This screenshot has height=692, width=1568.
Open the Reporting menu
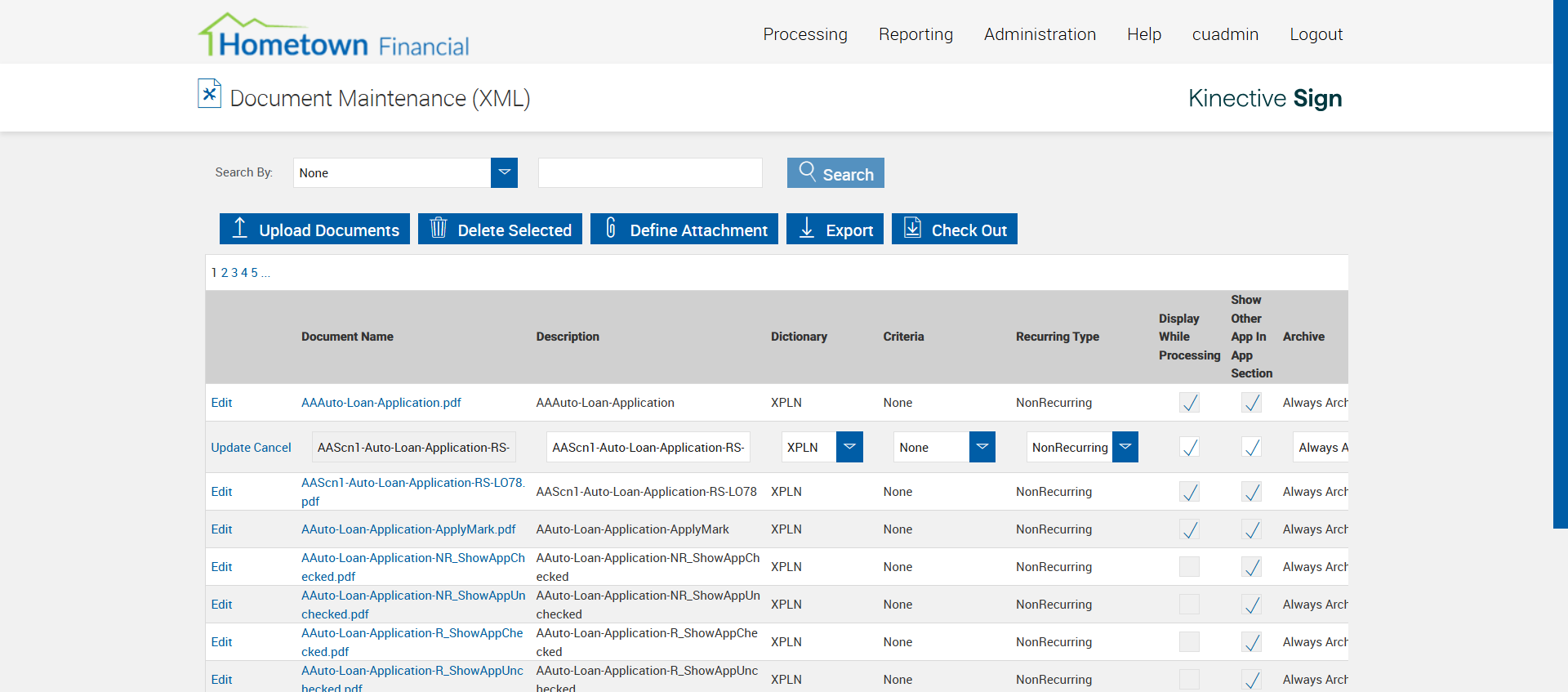pos(915,34)
